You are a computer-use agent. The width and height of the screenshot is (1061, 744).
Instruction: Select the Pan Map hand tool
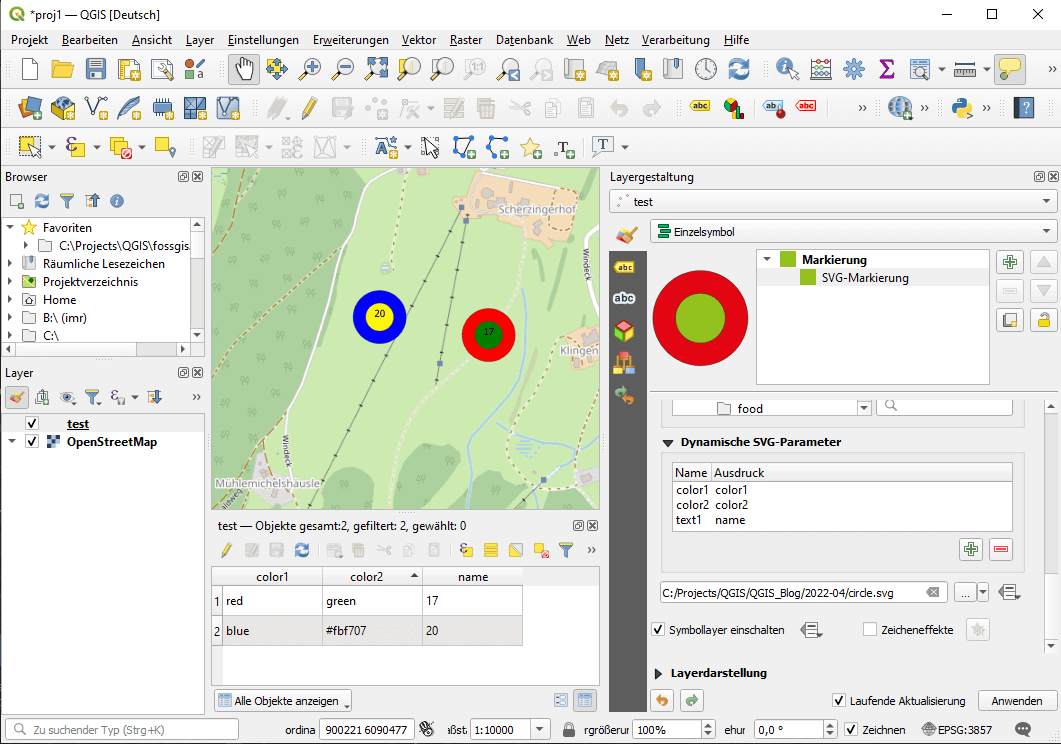[x=243, y=69]
